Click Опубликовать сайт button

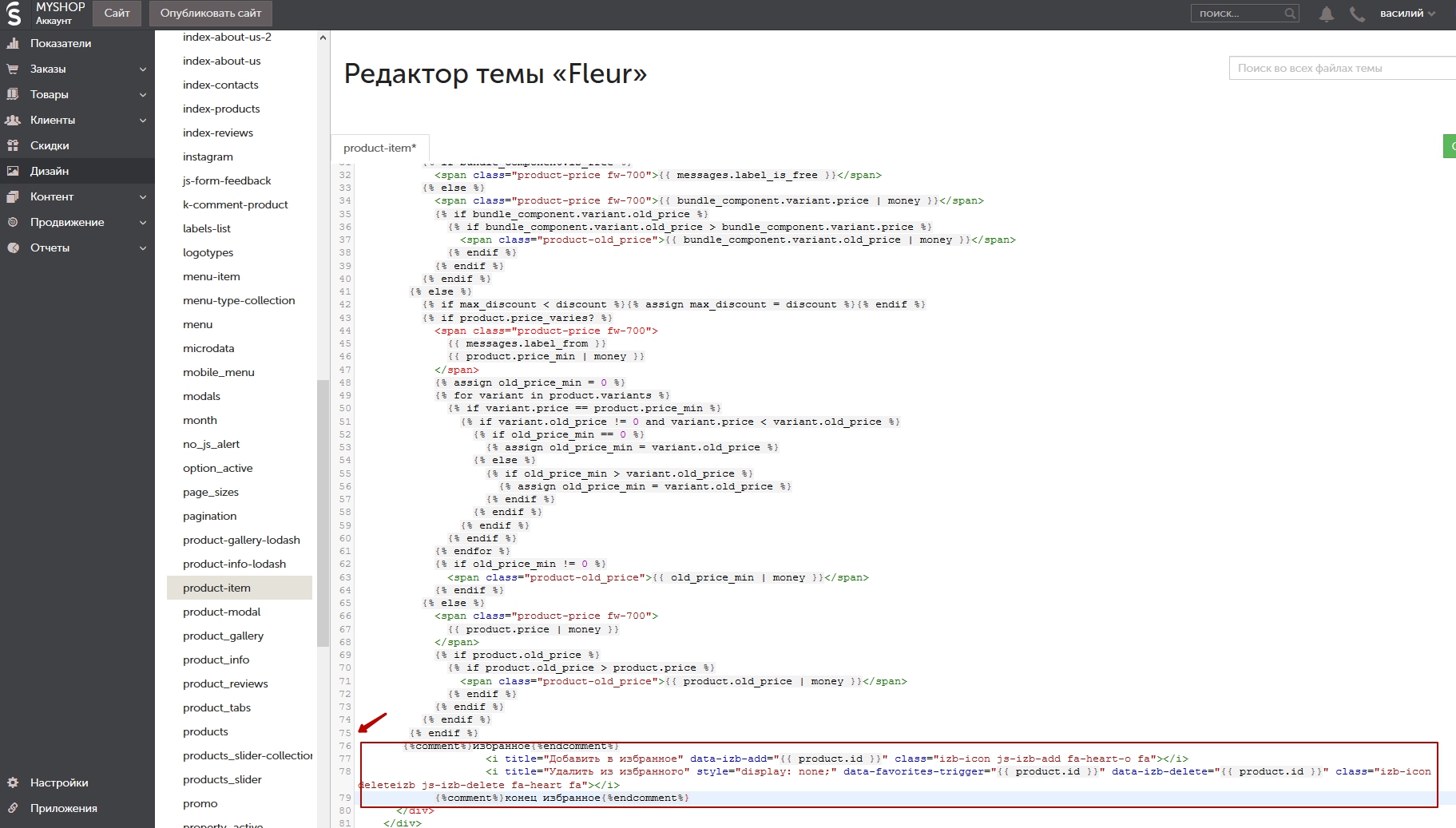(x=211, y=13)
